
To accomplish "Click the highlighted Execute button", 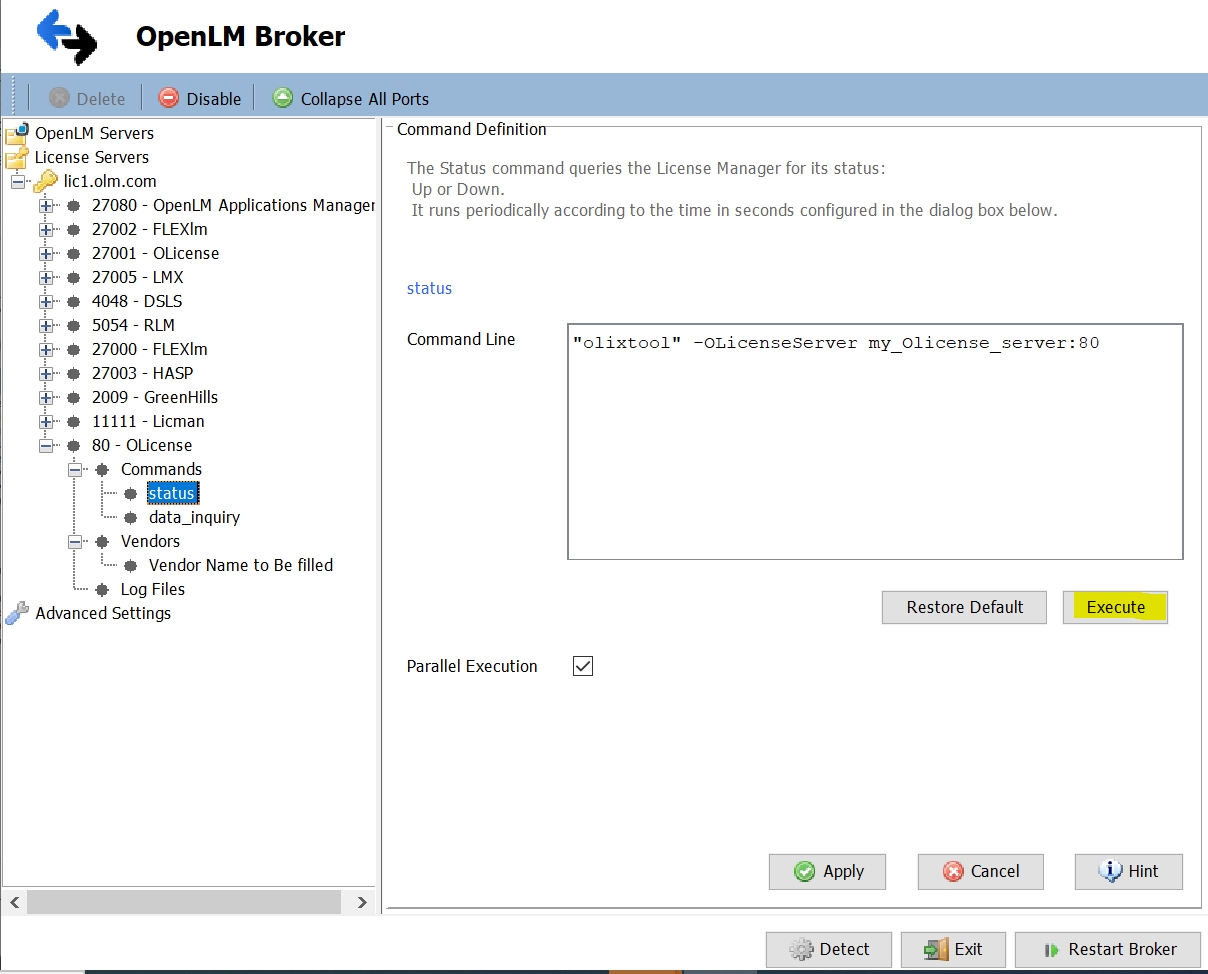I will [1114, 607].
